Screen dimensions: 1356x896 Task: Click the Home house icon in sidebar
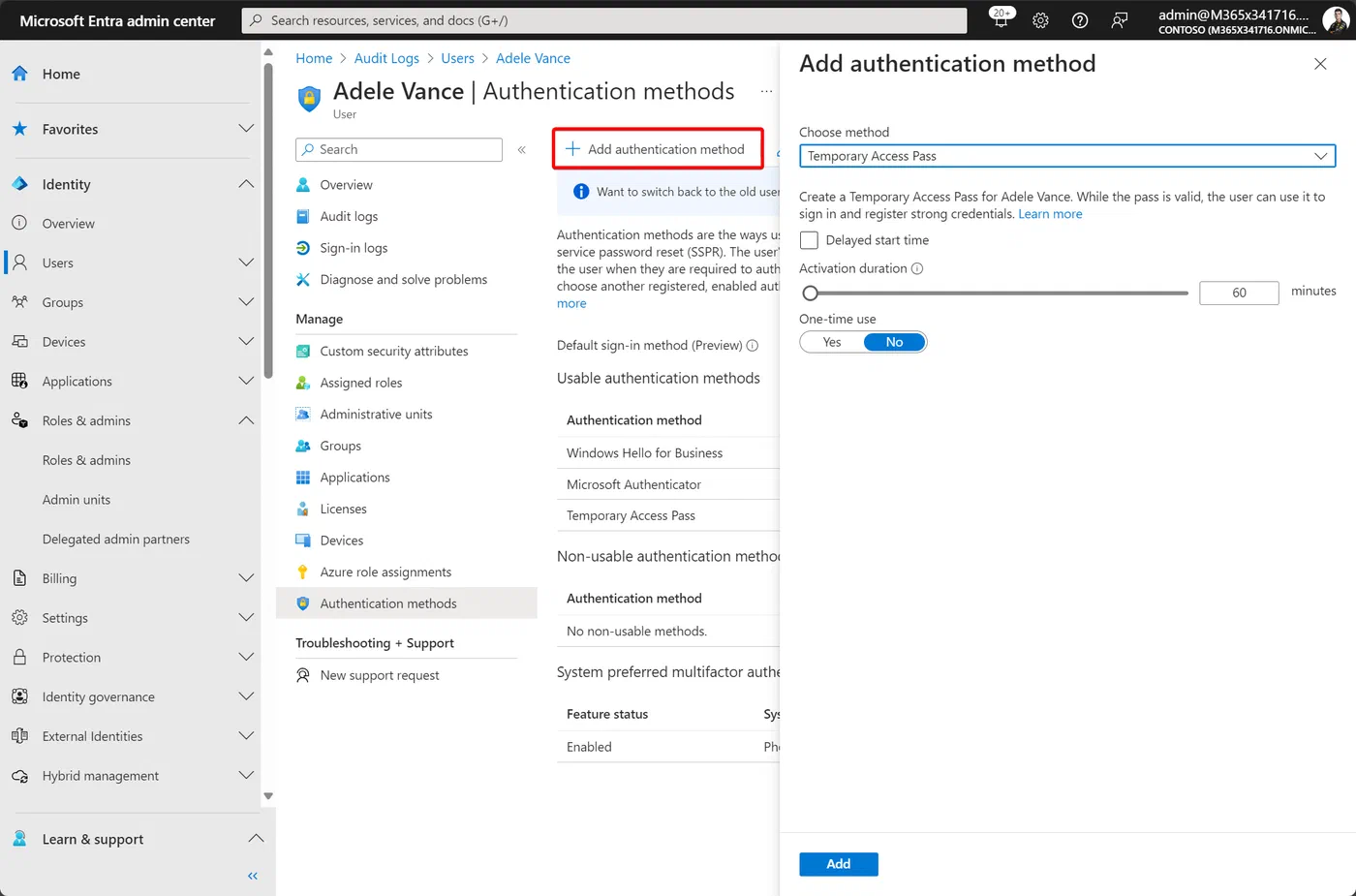[19, 74]
